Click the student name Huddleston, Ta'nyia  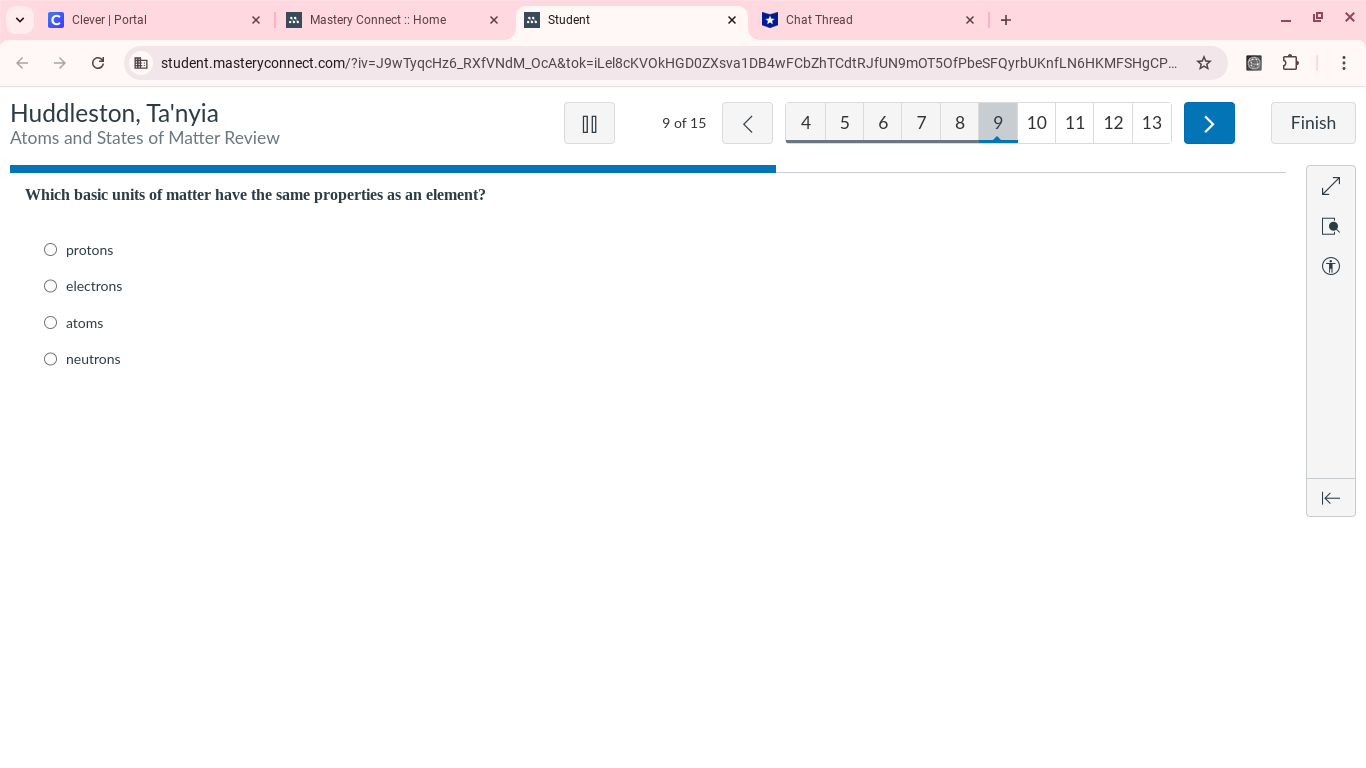(x=114, y=113)
